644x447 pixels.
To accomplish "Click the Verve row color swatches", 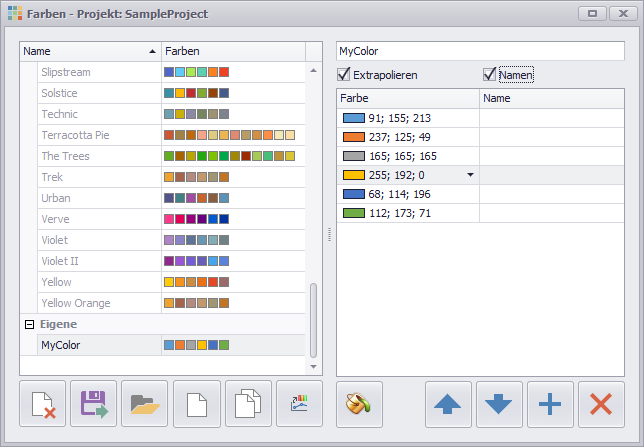I will pos(196,219).
